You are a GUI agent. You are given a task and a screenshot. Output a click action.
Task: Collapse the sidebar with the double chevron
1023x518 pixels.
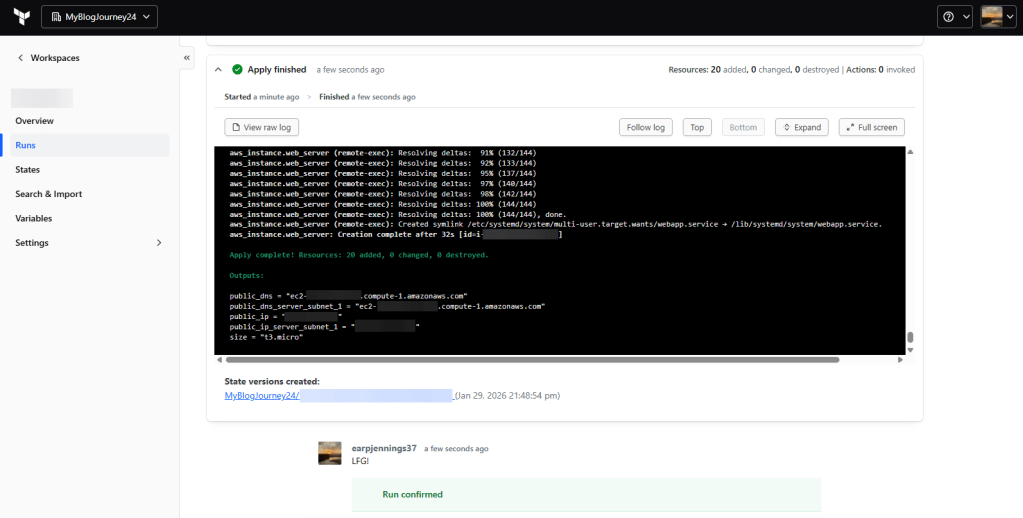point(187,59)
